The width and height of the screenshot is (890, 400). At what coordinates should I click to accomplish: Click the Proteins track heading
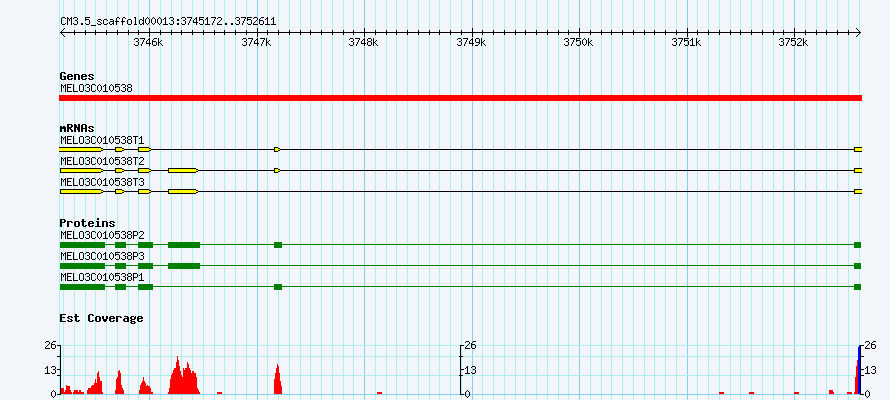(x=87, y=223)
